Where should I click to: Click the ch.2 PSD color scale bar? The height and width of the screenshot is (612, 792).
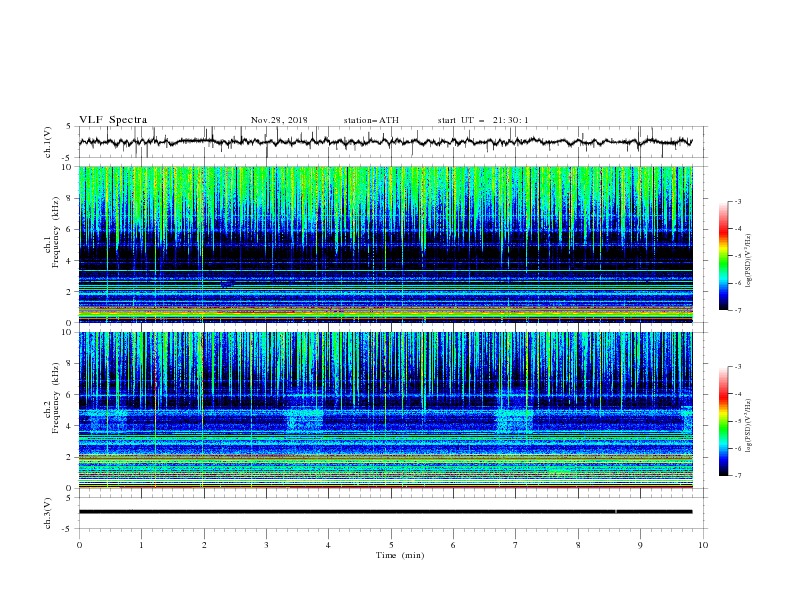(723, 421)
